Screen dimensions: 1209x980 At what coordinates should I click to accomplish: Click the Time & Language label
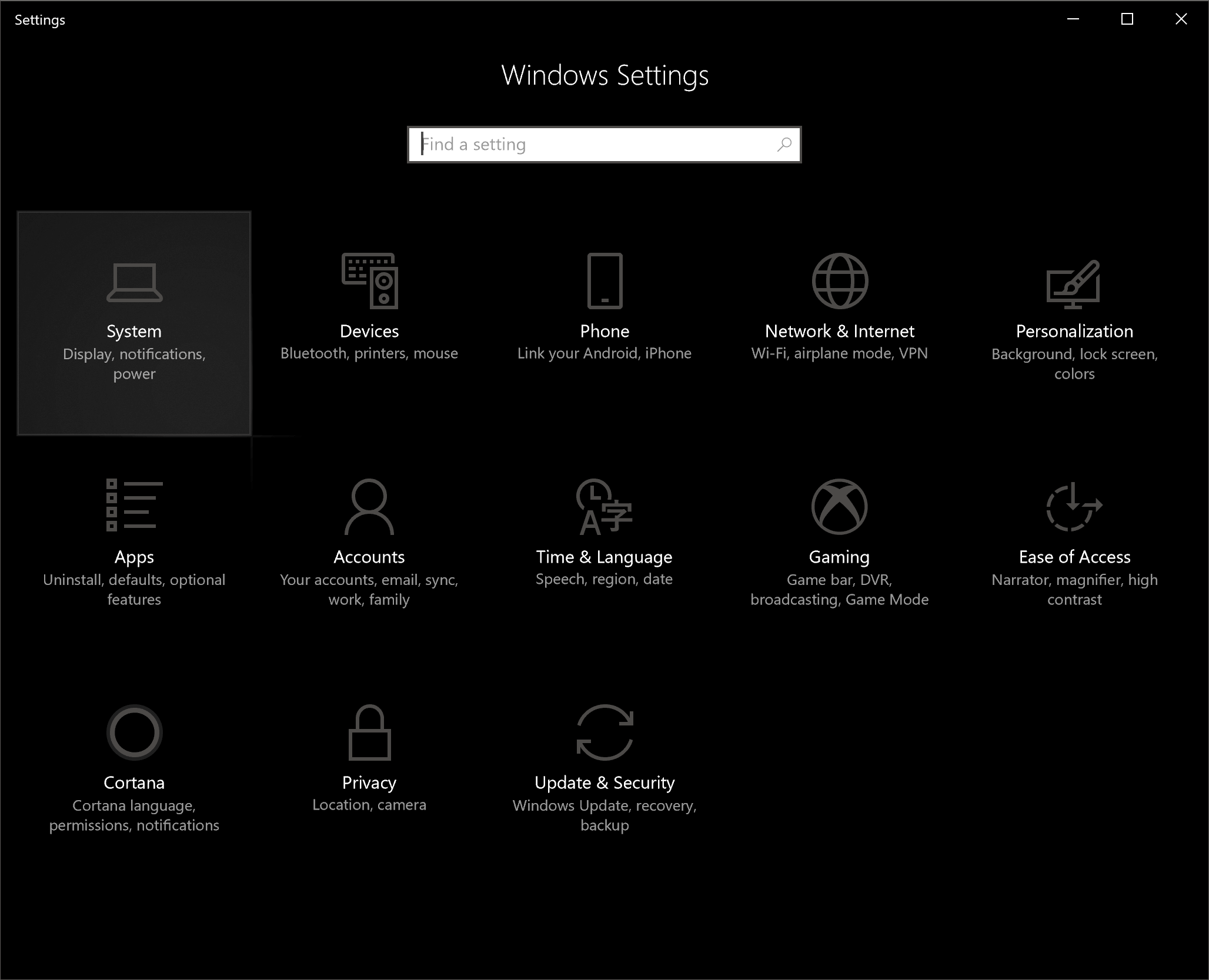click(604, 557)
